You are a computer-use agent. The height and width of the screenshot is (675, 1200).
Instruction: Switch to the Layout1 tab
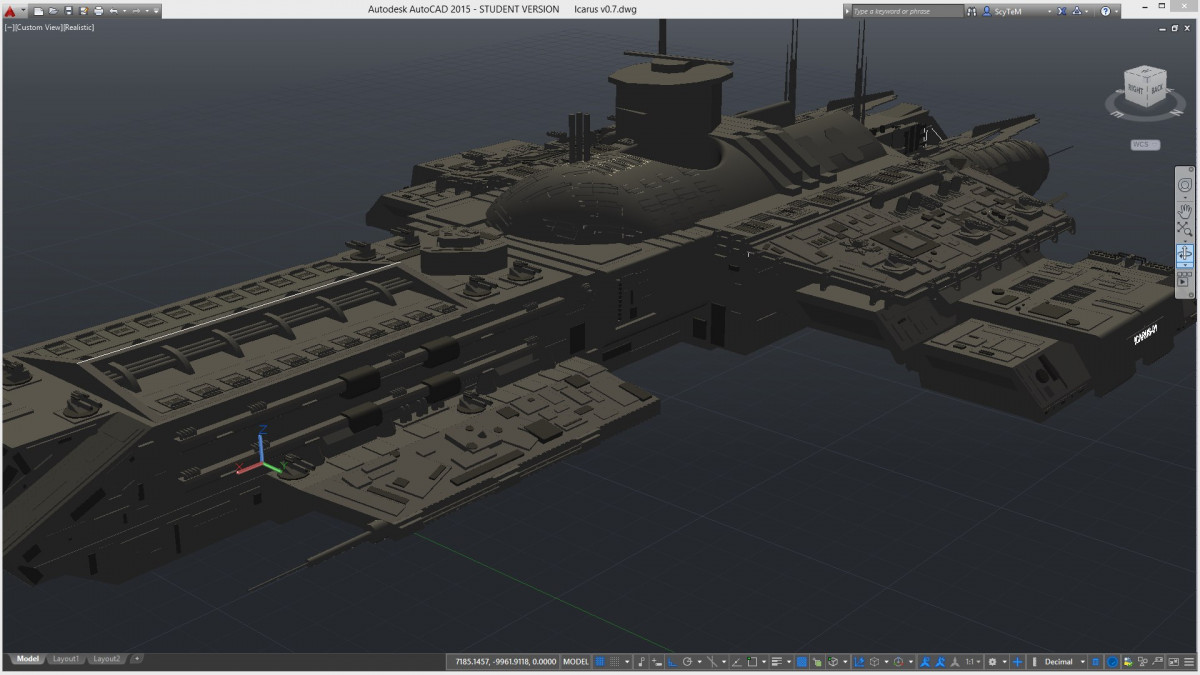point(66,659)
